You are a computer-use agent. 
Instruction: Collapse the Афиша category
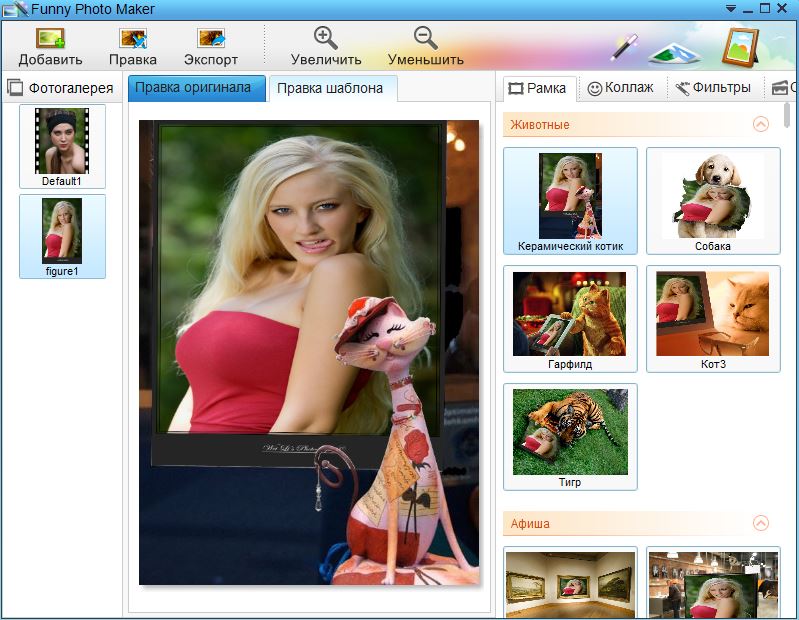pyautogui.click(x=761, y=523)
